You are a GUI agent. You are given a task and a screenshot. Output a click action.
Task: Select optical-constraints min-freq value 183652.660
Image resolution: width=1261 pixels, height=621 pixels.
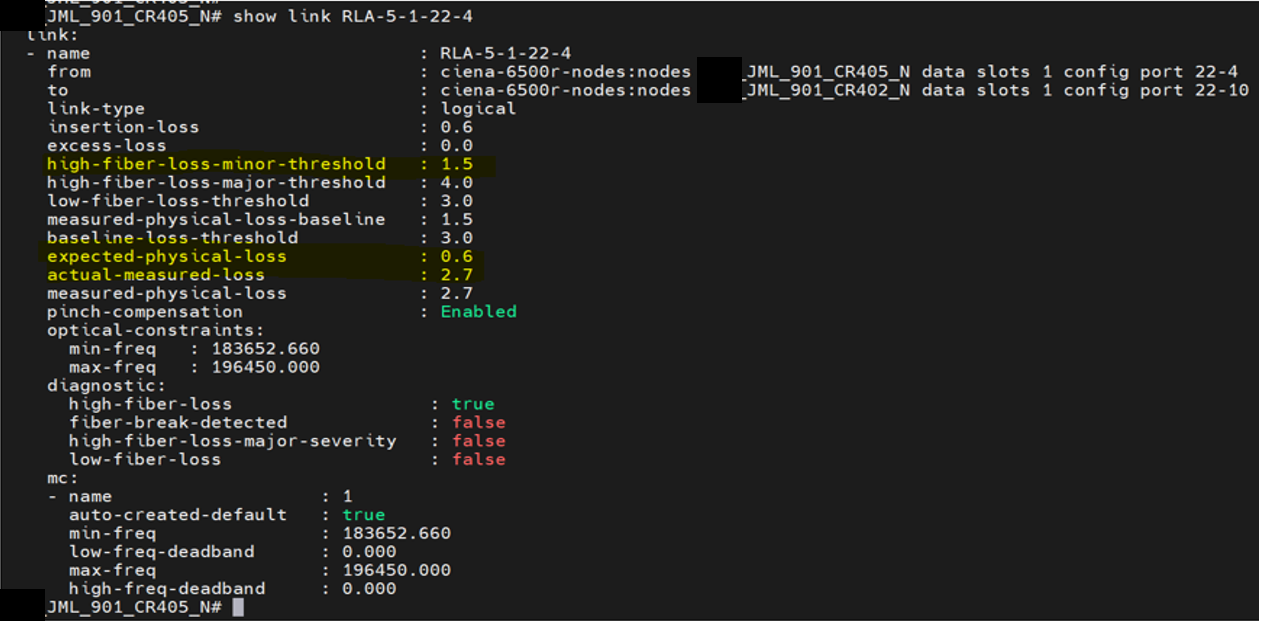click(x=266, y=349)
